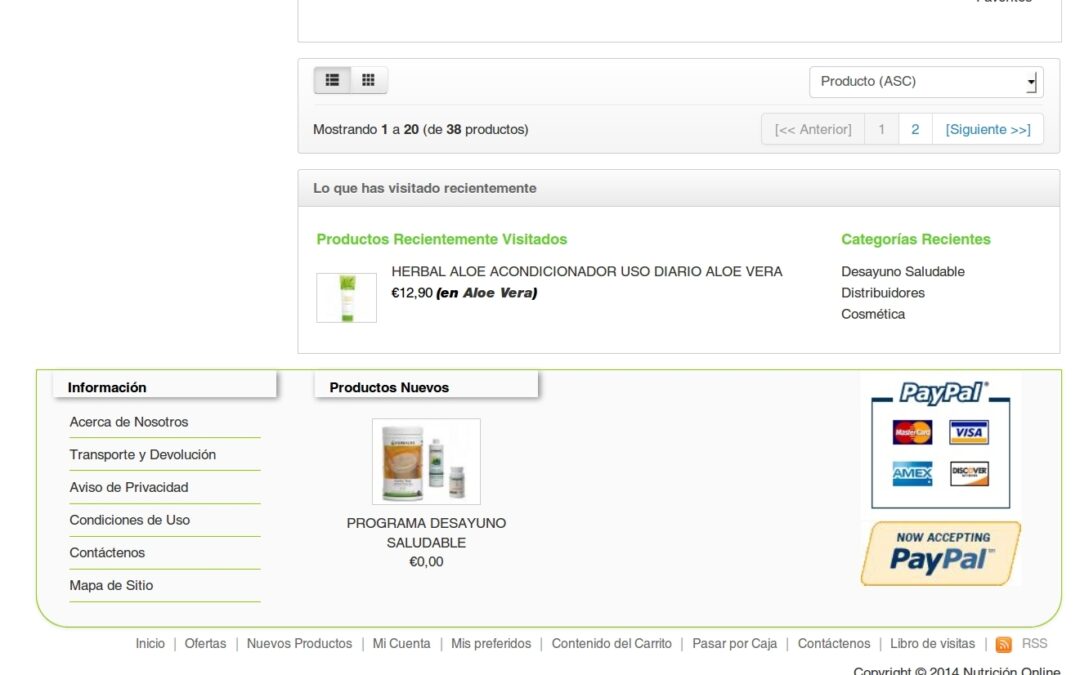This screenshot has height=675, width=1080.
Task: Open PROGRAMA DESAYUNO SALUDABLE product link
Action: [x=426, y=532]
